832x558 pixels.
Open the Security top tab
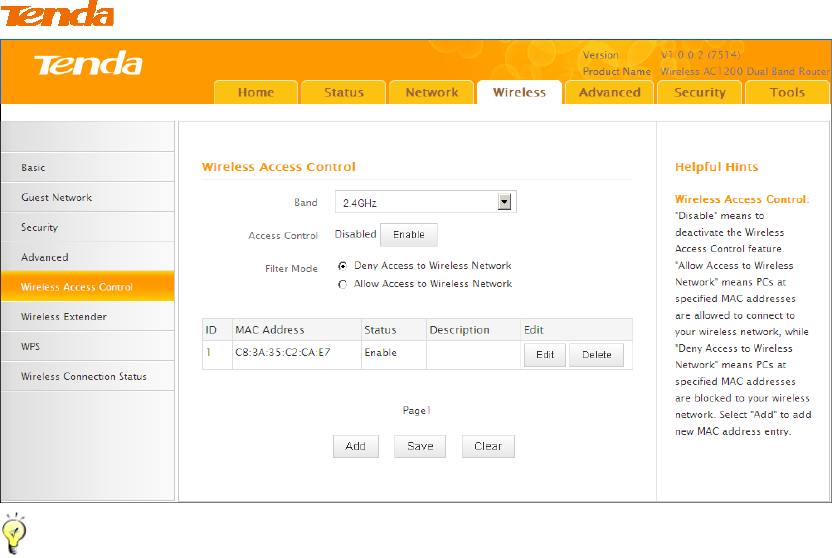[699, 92]
